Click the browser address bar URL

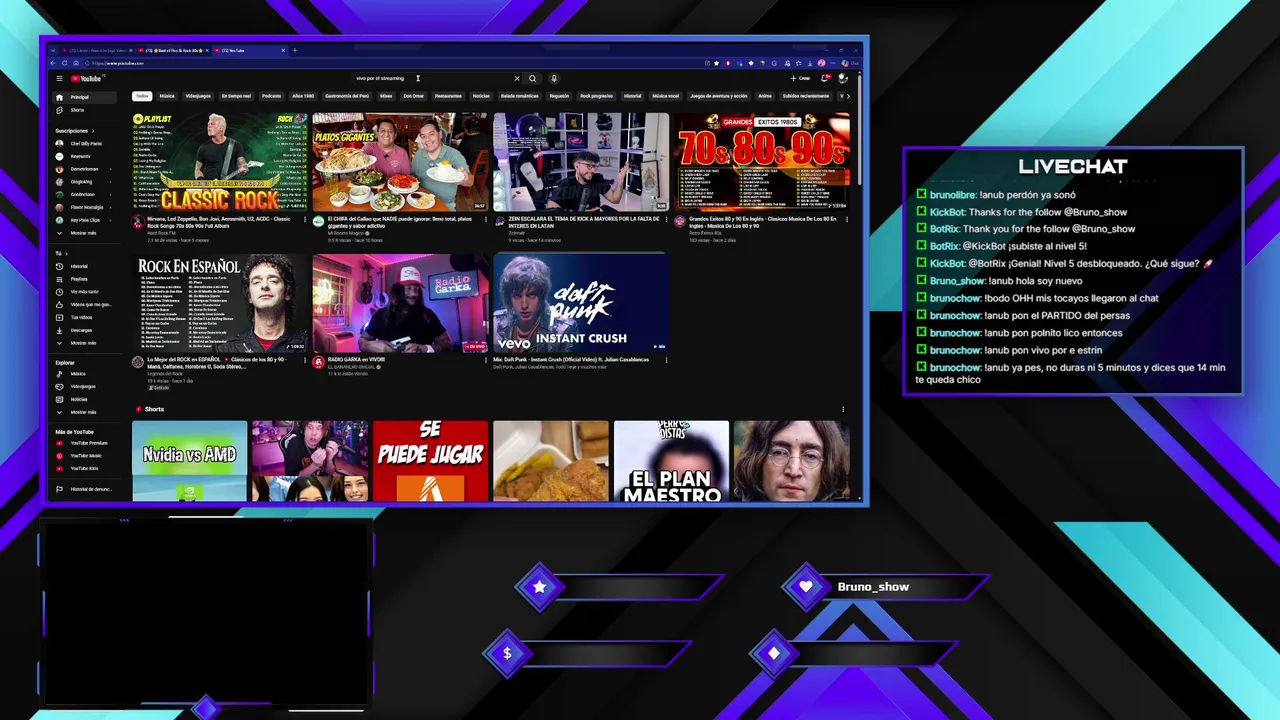click(119, 63)
